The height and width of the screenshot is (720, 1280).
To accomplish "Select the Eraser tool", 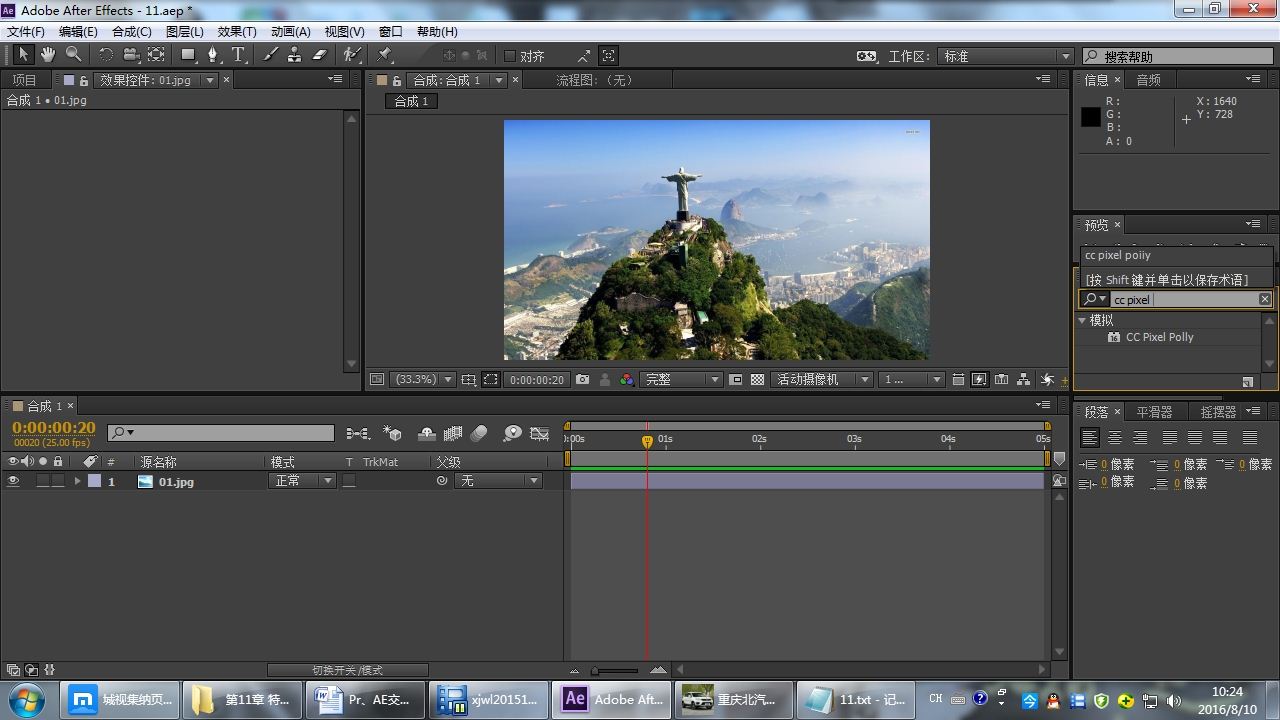I will click(x=320, y=55).
